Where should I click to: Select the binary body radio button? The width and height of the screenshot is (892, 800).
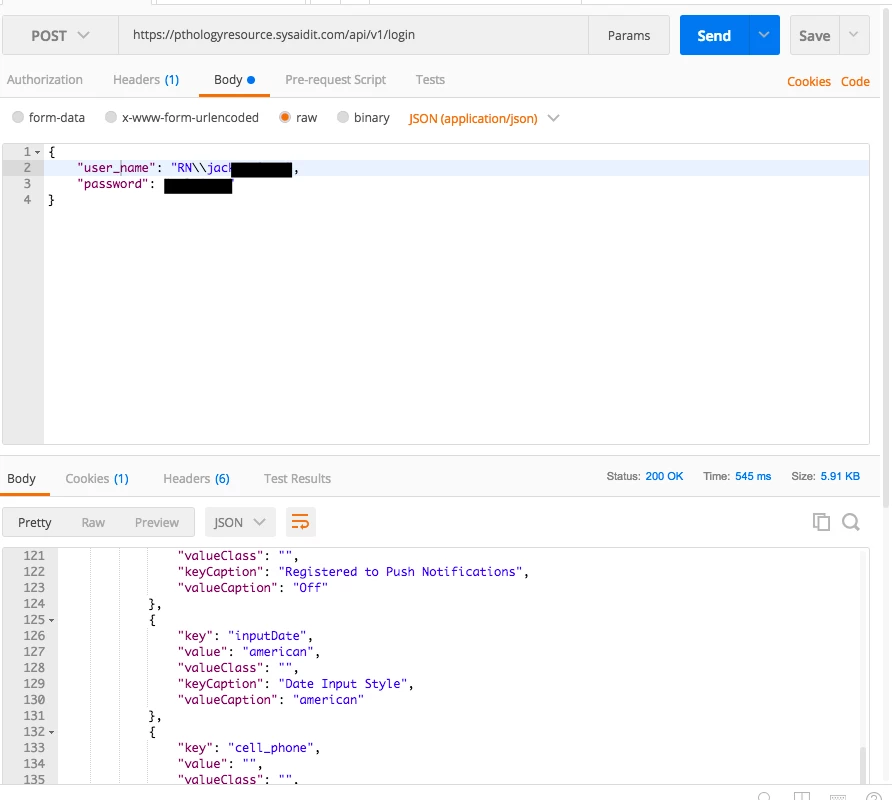pyautogui.click(x=343, y=118)
